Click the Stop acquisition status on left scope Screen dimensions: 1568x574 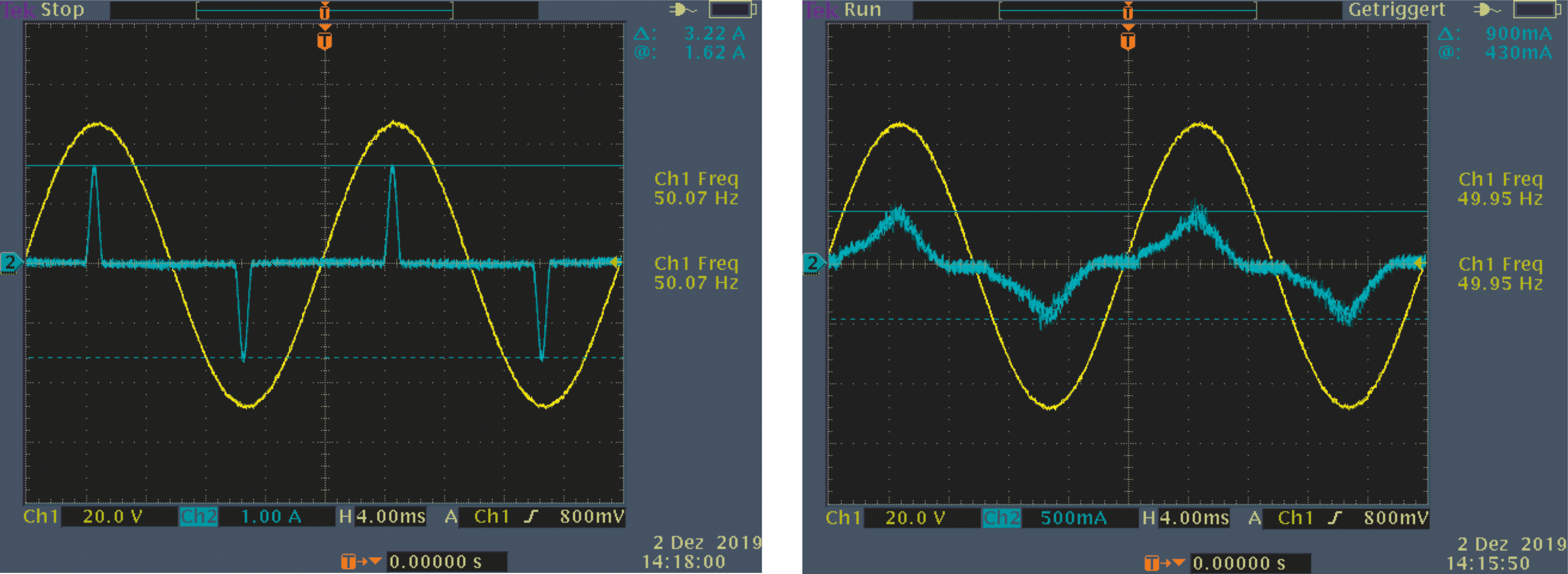point(62,10)
